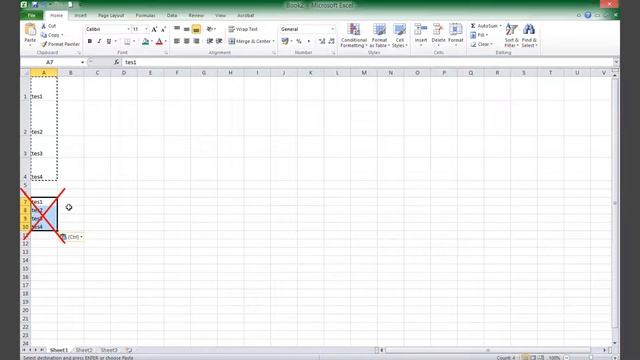The width and height of the screenshot is (640, 360).
Task: Open Sort & Filter
Action: pos(511,36)
